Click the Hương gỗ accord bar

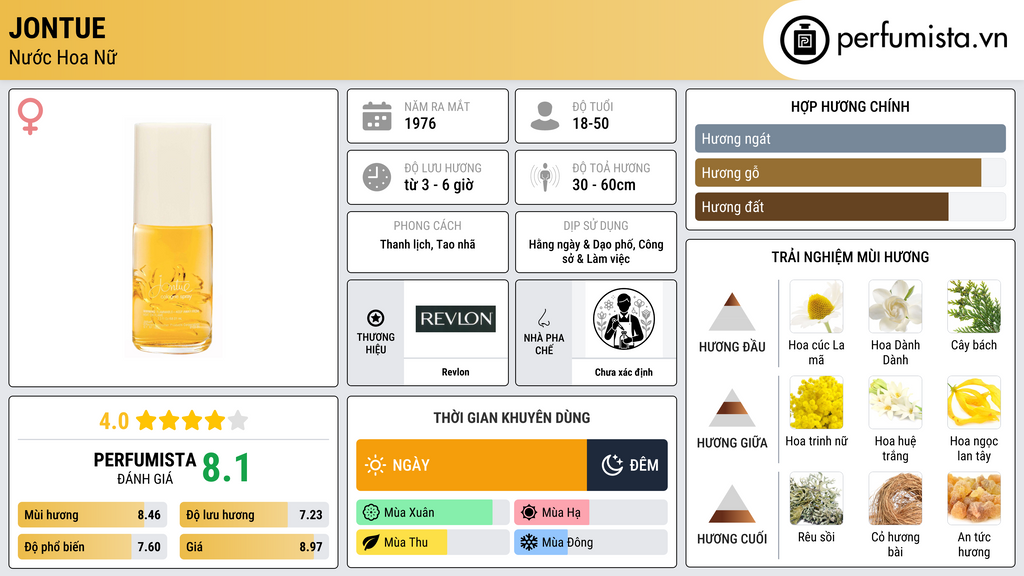[x=850, y=172]
